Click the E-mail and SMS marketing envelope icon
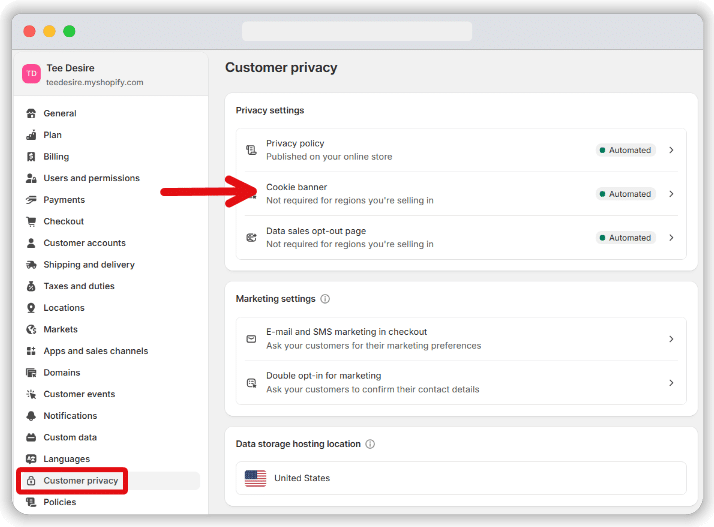The image size is (714, 527). point(251,339)
